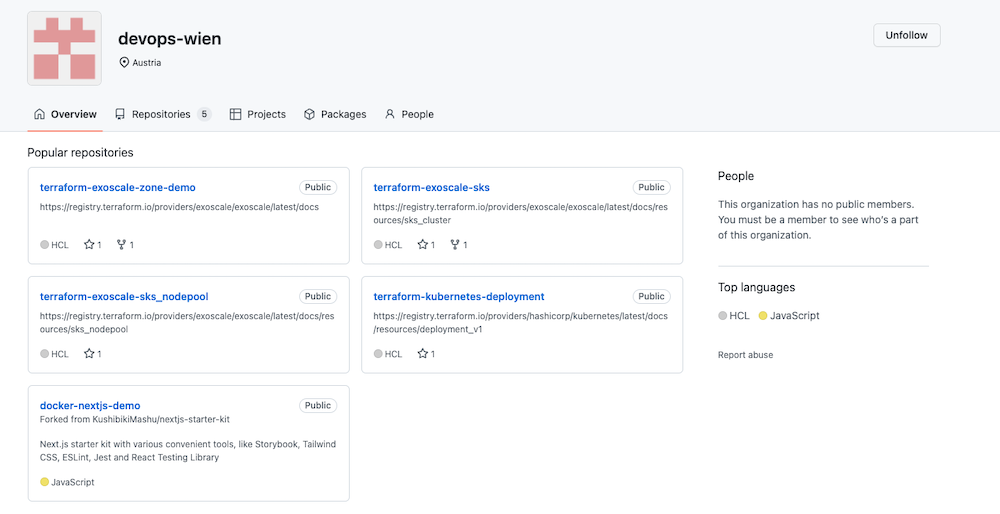Open the Repositories tab
The width and height of the screenshot is (1000, 514).
click(x=163, y=114)
